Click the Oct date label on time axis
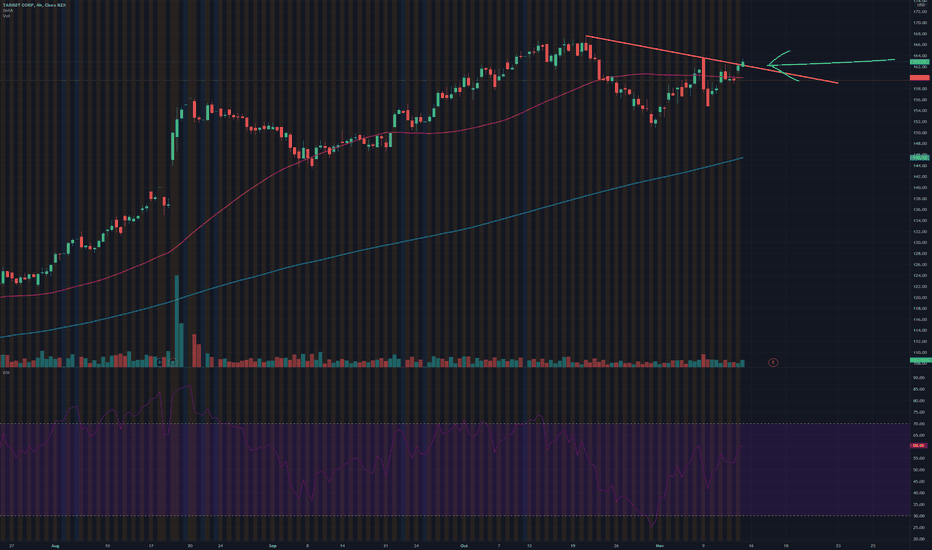Image resolution: width=932 pixels, height=550 pixels. (464, 545)
